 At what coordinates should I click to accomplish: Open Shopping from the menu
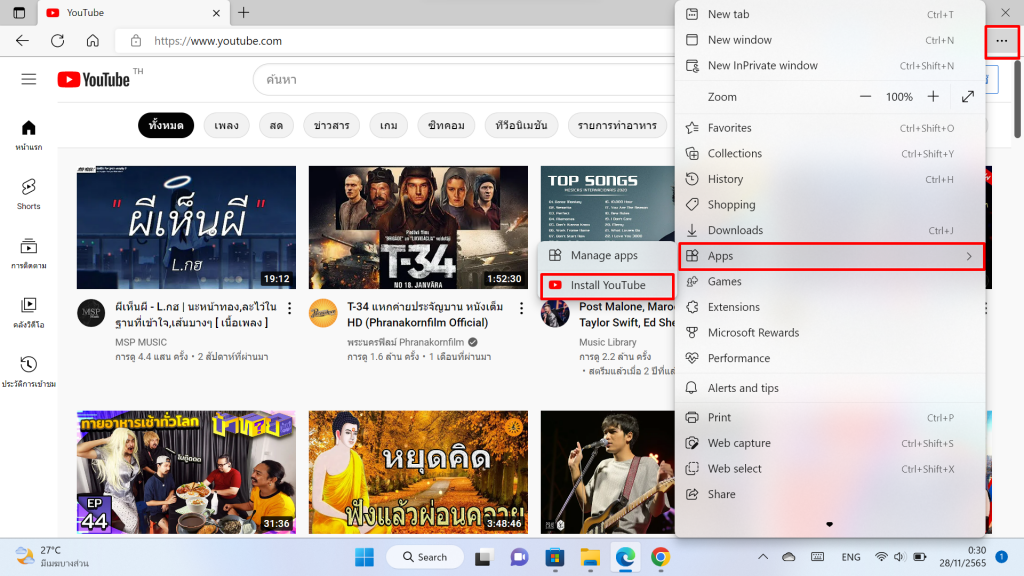[829, 204]
